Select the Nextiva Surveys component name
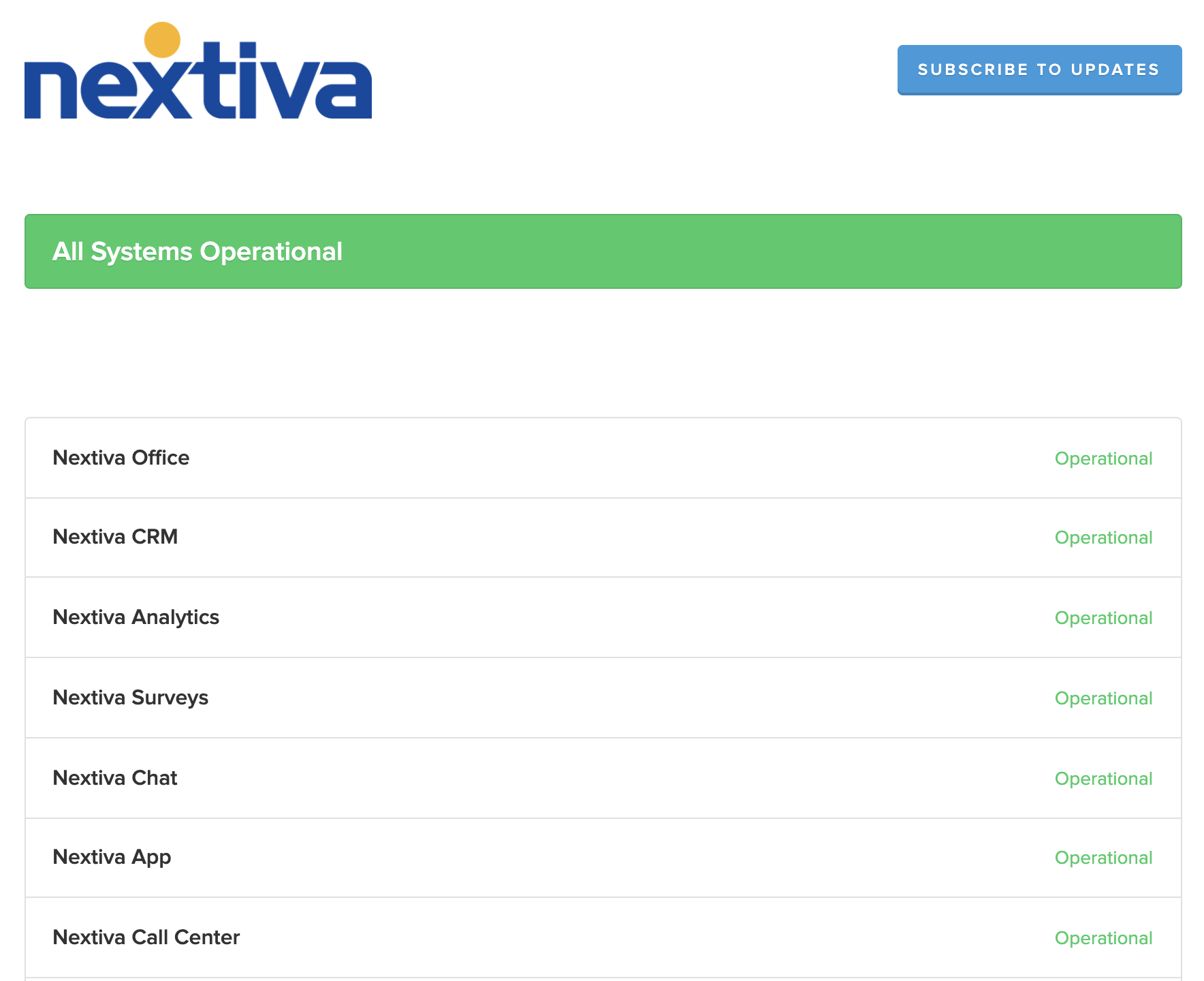This screenshot has height=981, width=1204. click(x=131, y=698)
